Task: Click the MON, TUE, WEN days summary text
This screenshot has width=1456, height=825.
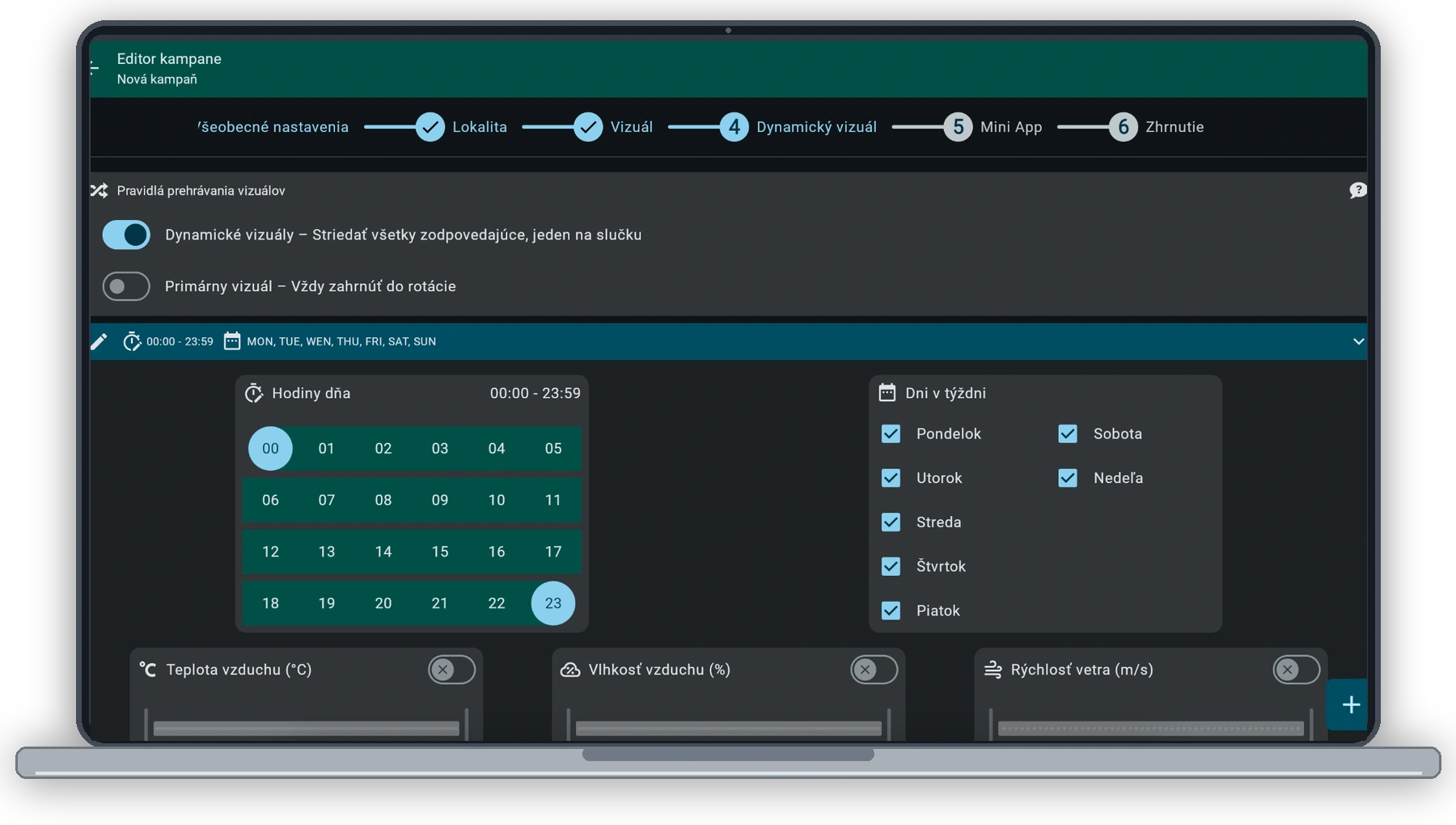Action: click(x=341, y=341)
